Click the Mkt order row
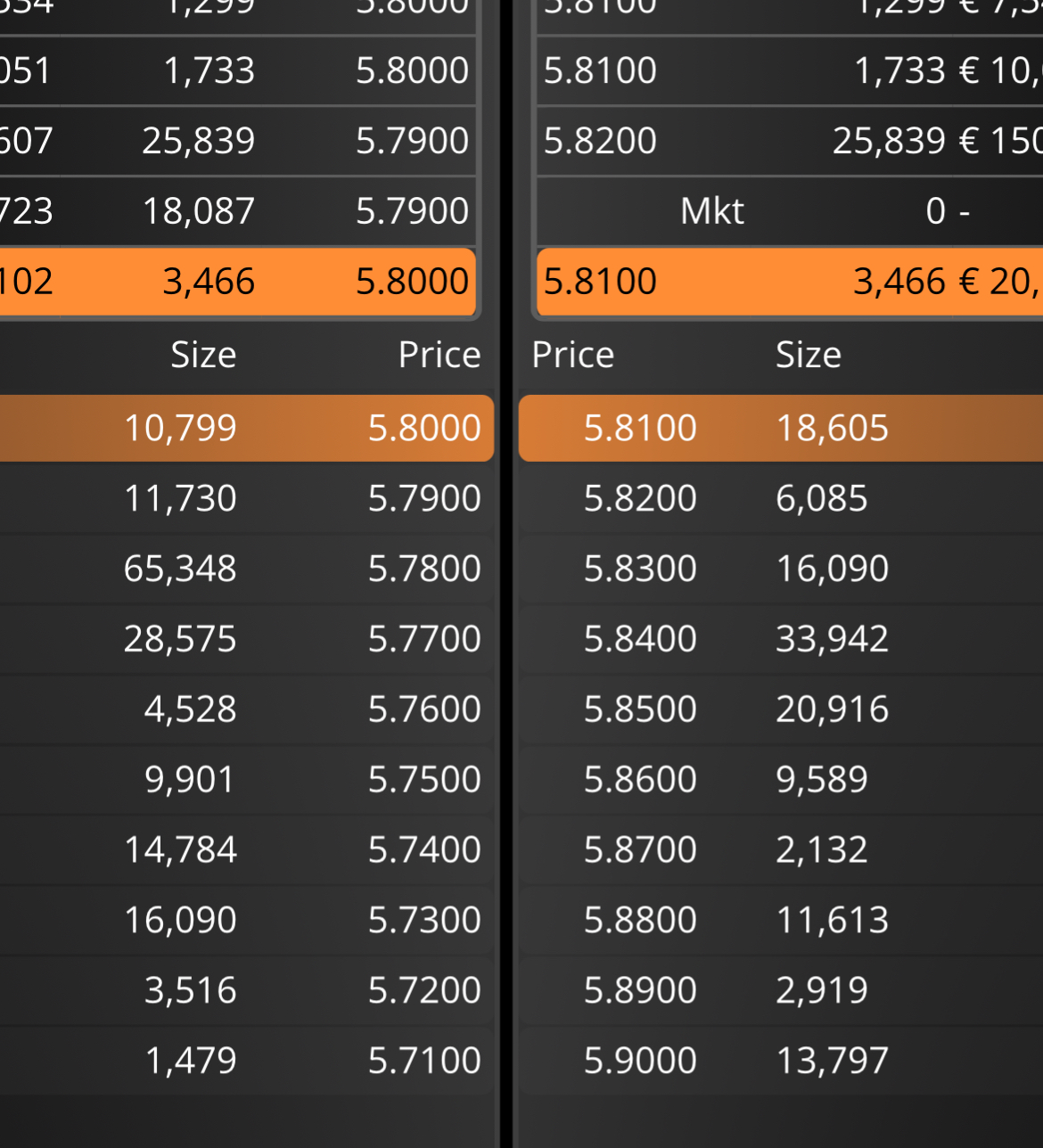The height and width of the screenshot is (1148, 1043). [790, 211]
